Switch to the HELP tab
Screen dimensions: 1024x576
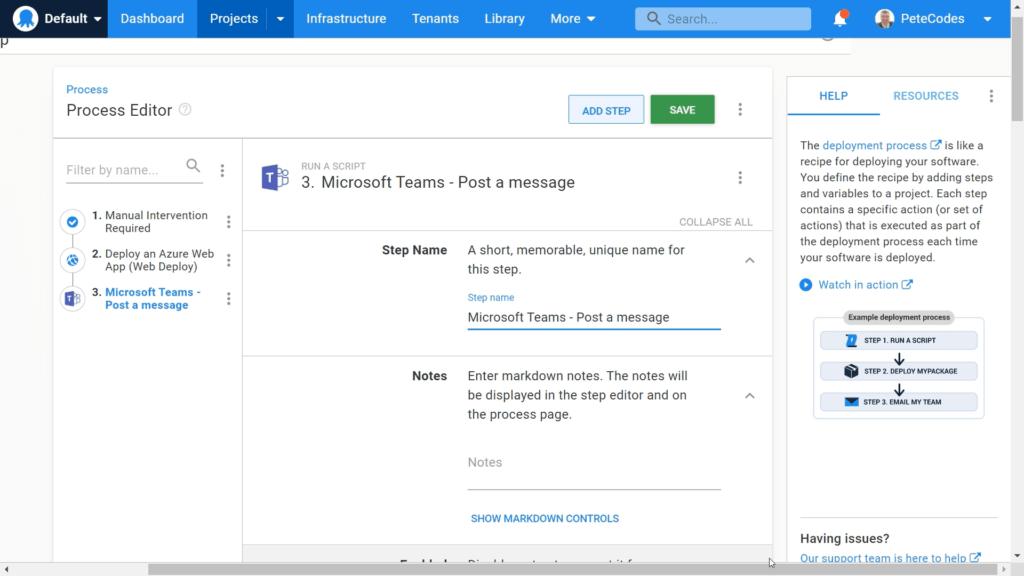(833, 96)
